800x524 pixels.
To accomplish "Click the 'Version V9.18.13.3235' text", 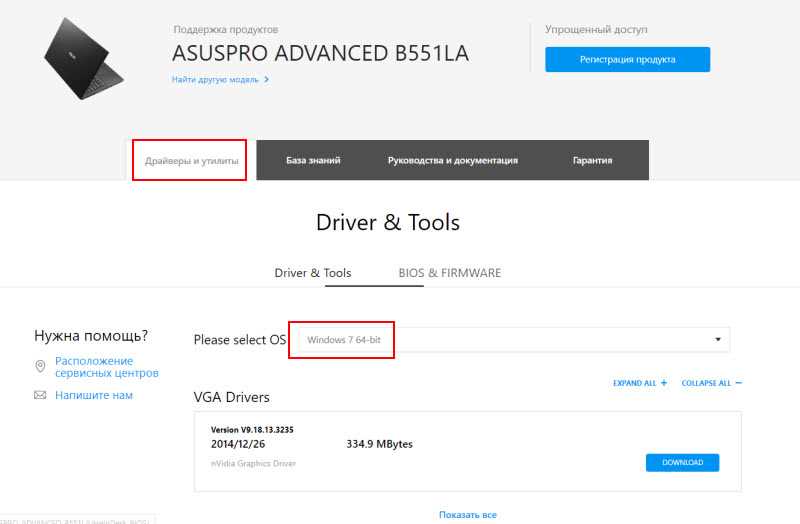I will pyautogui.click(x=252, y=430).
